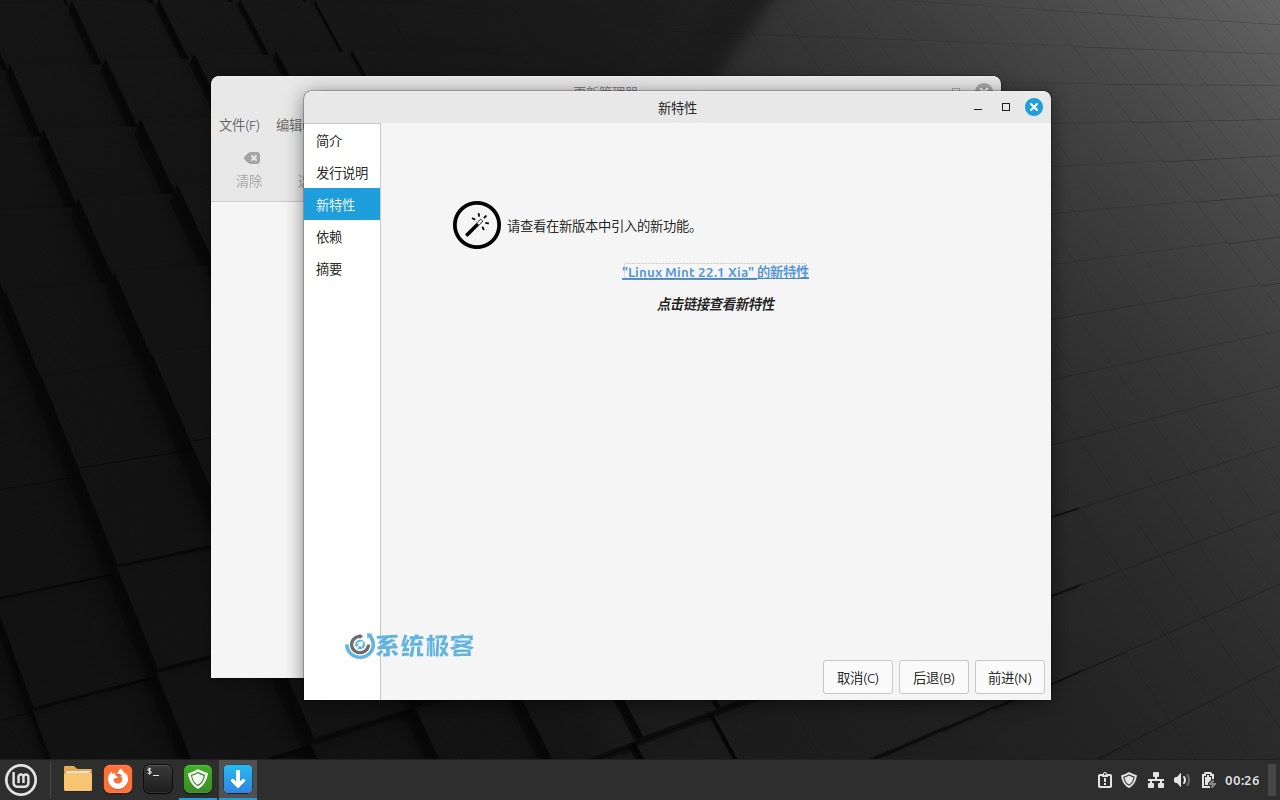
Task: Click the 后退(B) button
Action: 934,678
